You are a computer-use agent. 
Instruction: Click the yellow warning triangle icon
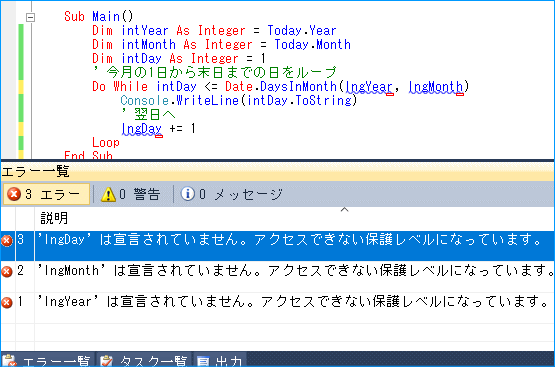click(108, 194)
